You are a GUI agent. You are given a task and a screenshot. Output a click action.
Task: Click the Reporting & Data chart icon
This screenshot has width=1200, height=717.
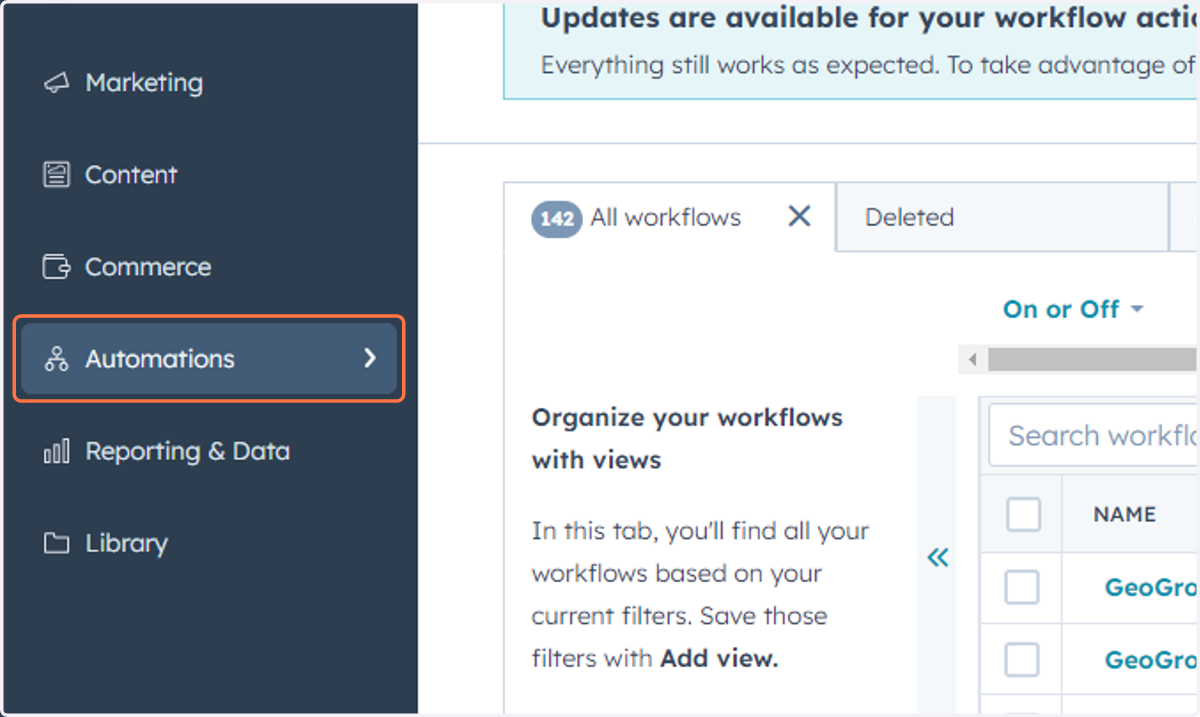(x=57, y=452)
